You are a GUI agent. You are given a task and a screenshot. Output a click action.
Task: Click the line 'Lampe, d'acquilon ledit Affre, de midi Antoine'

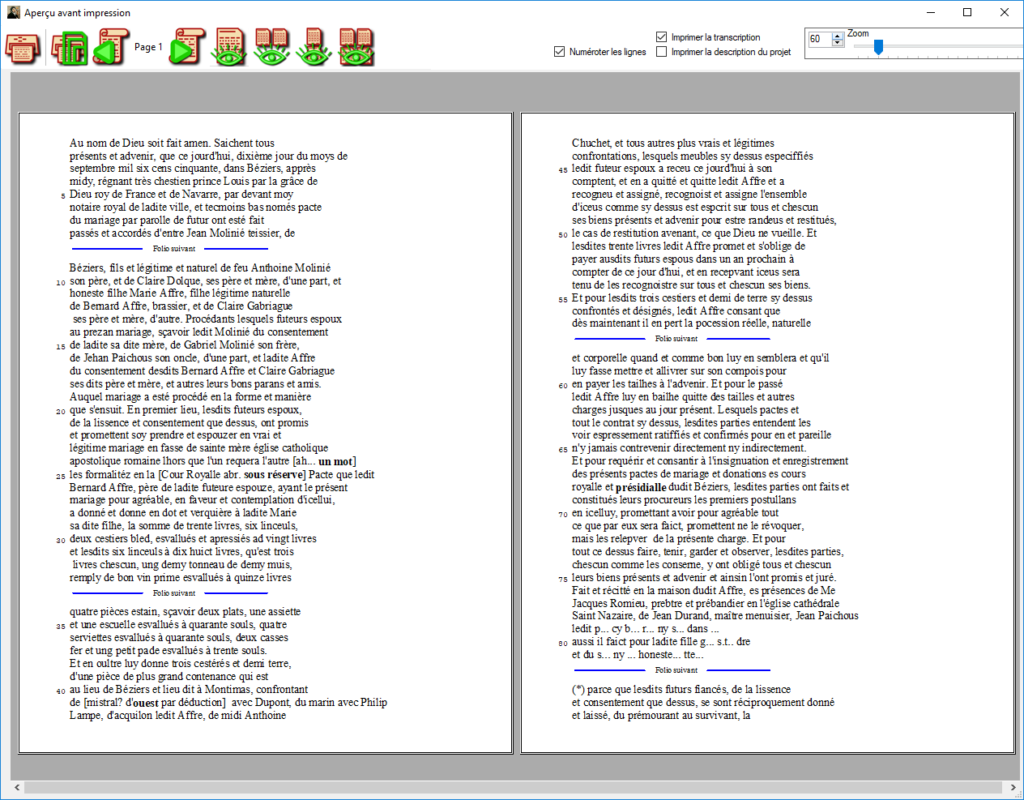click(178, 715)
